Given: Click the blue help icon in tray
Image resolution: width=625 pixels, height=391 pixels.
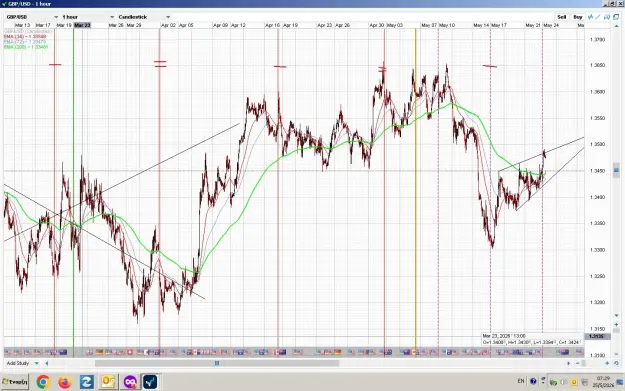Looking at the screenshot, I should 533,381.
